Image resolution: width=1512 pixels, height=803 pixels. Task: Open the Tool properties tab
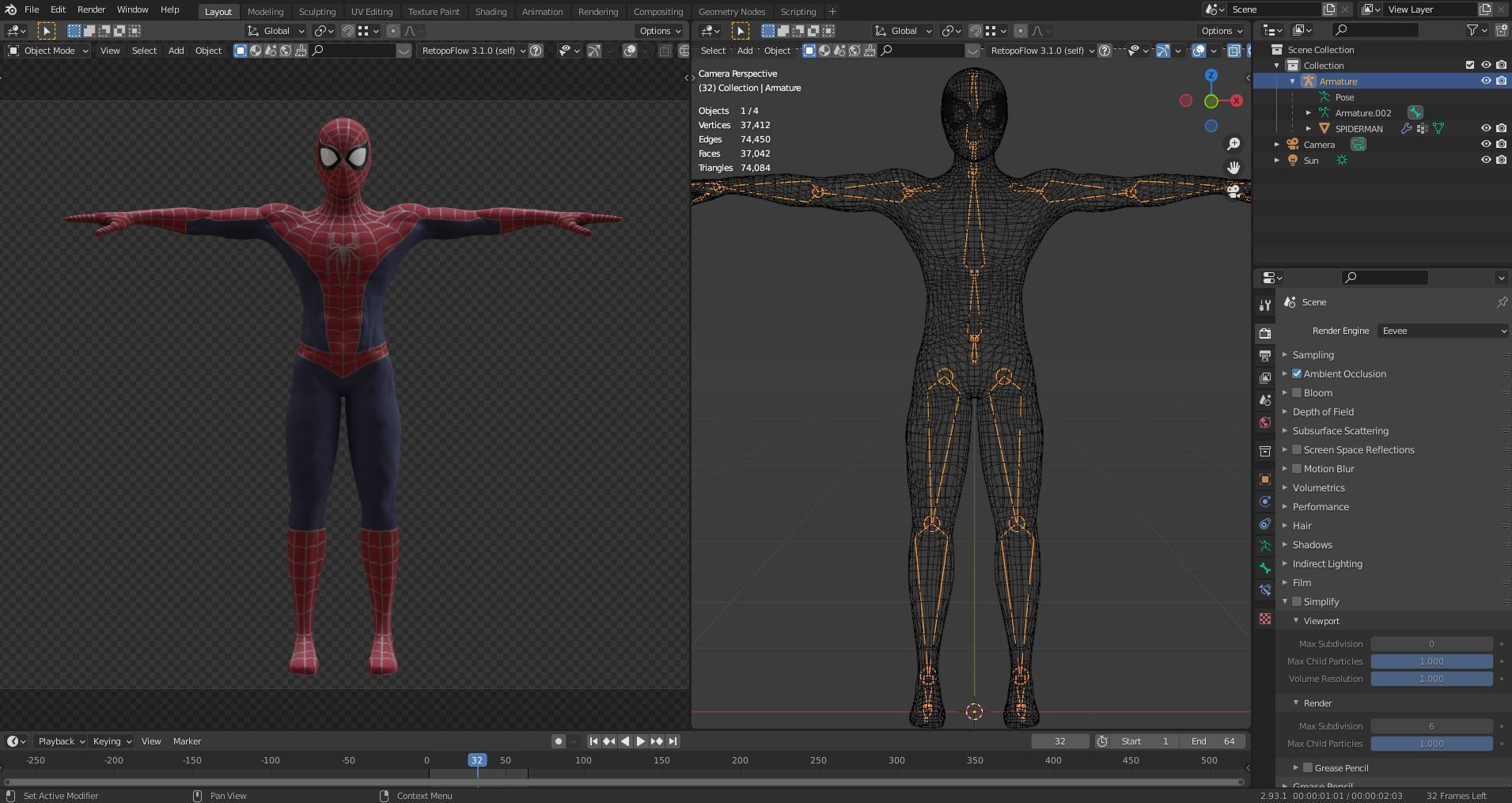(x=1265, y=305)
